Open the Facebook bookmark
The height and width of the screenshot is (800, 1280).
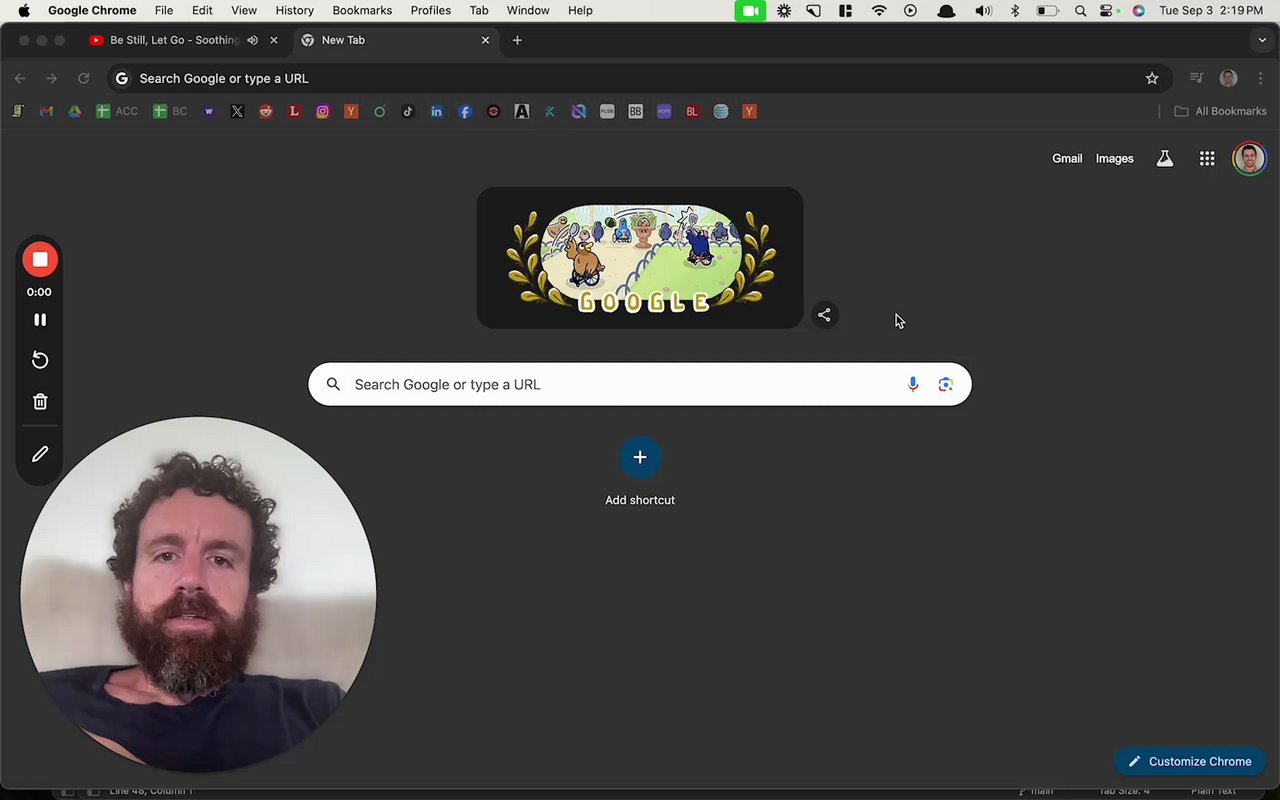465,111
